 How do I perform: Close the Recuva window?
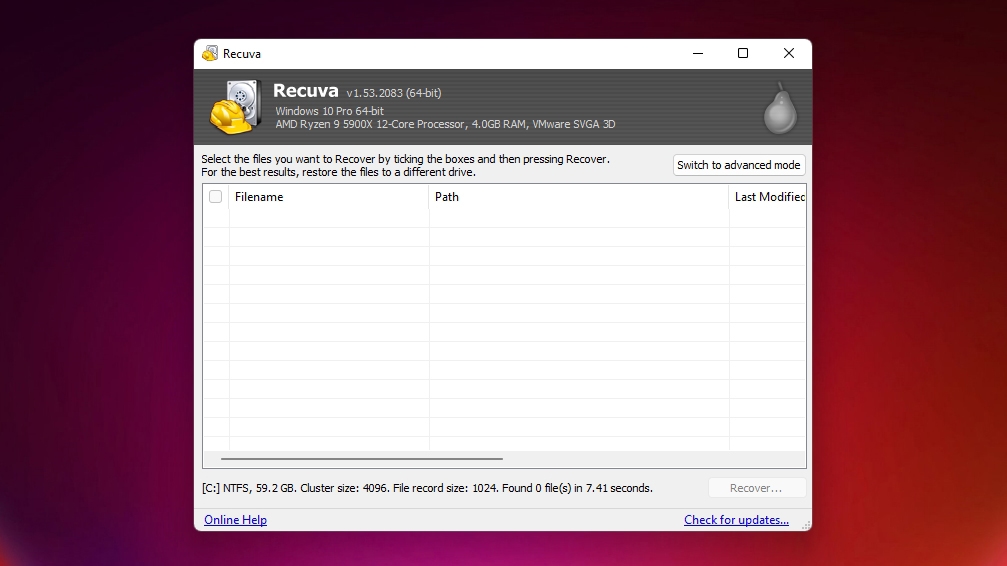tap(789, 53)
